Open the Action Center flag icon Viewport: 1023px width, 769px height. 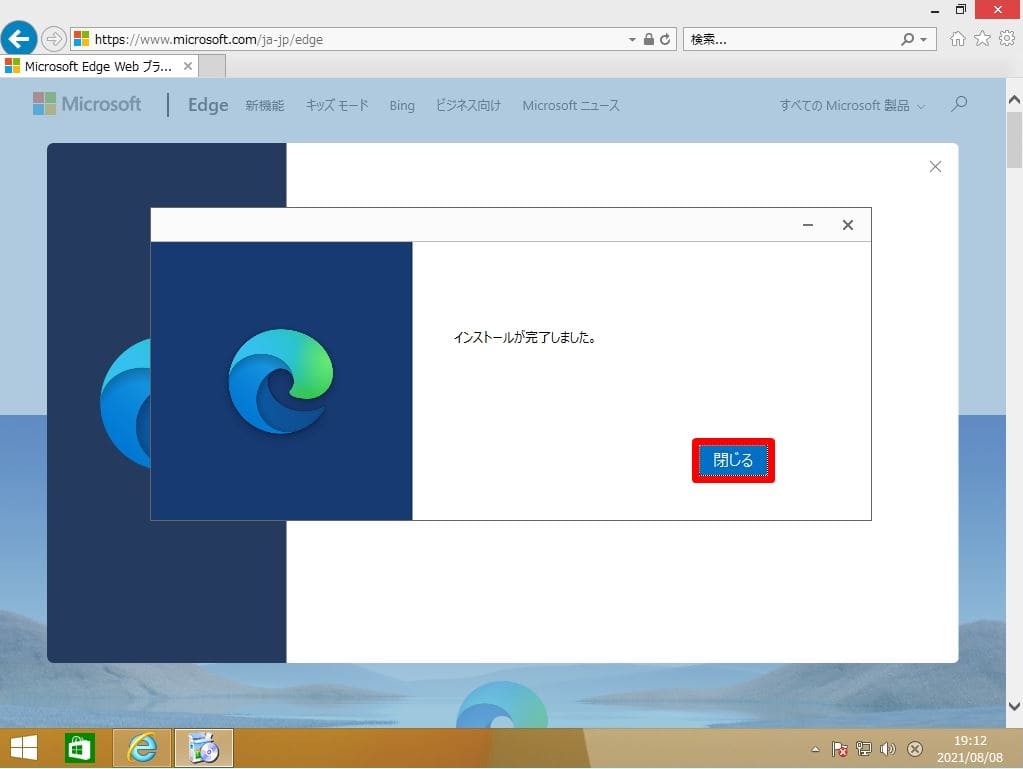point(840,749)
